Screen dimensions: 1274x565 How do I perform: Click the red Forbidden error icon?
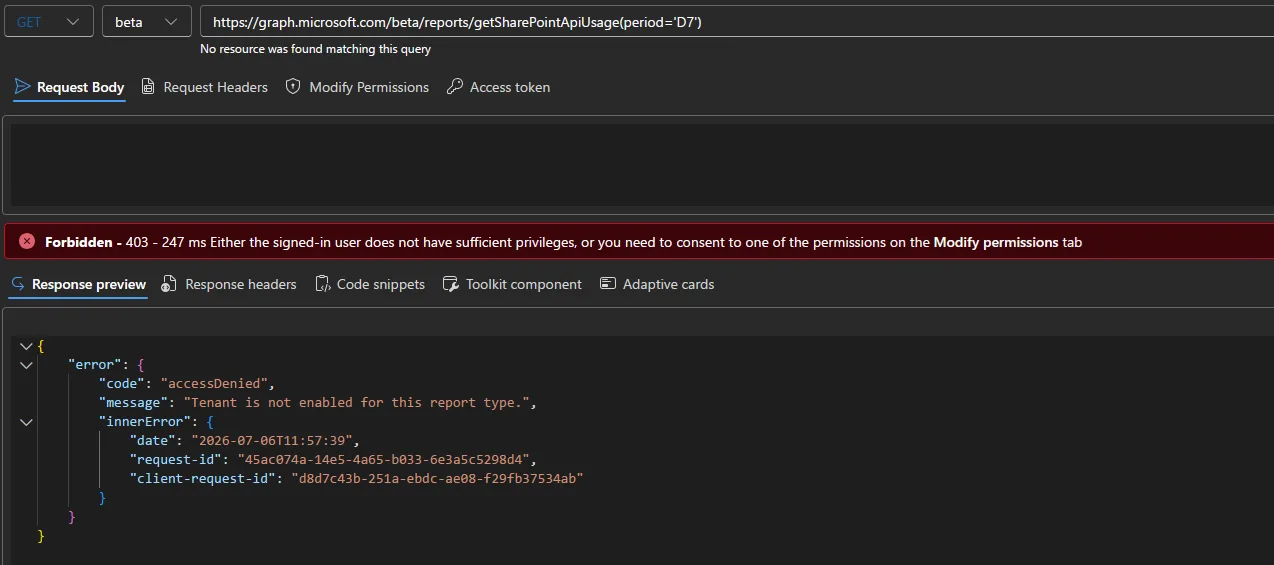point(27,242)
